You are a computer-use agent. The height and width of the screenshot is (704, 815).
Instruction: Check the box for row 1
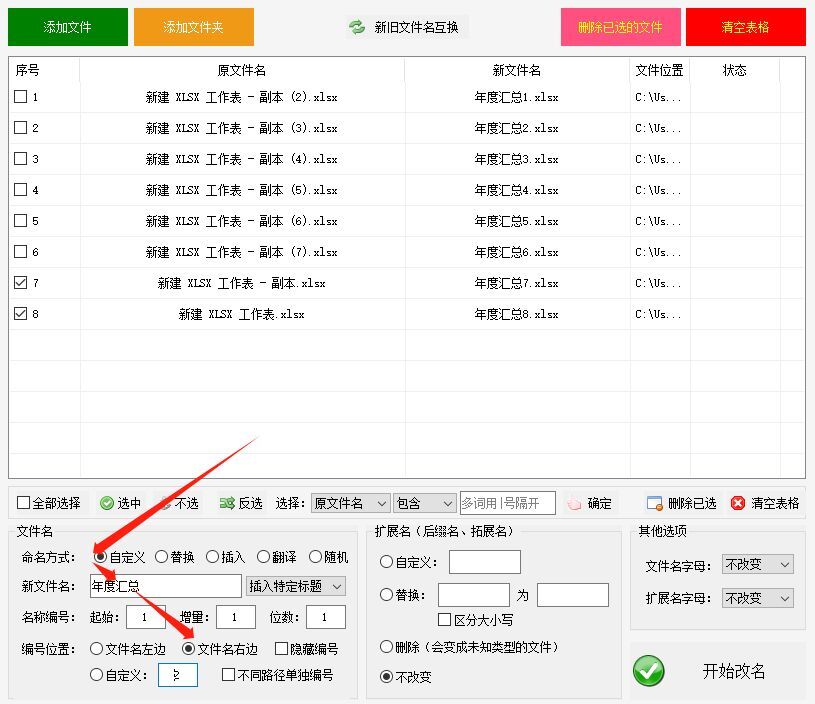tap(20, 97)
